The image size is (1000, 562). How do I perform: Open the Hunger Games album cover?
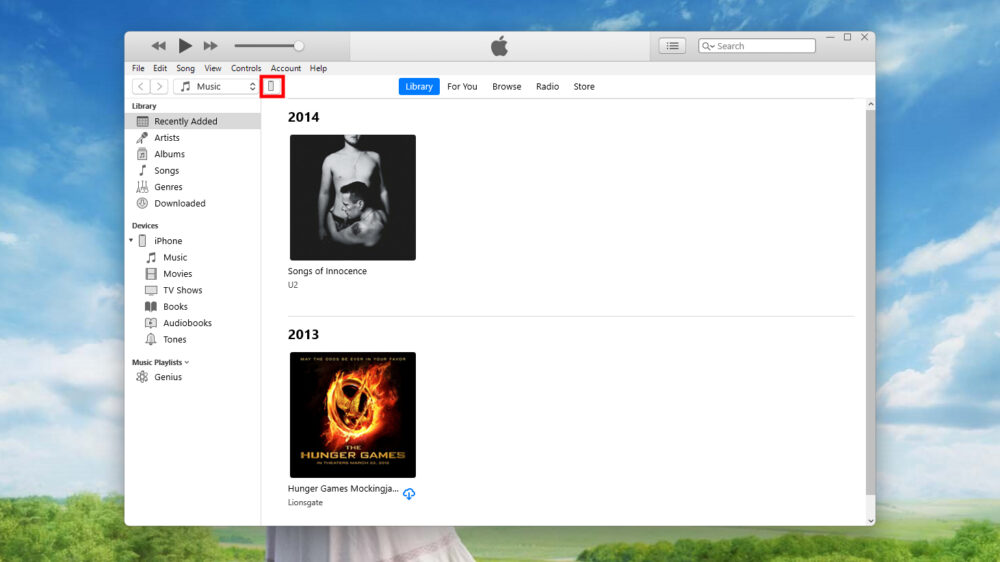point(353,415)
